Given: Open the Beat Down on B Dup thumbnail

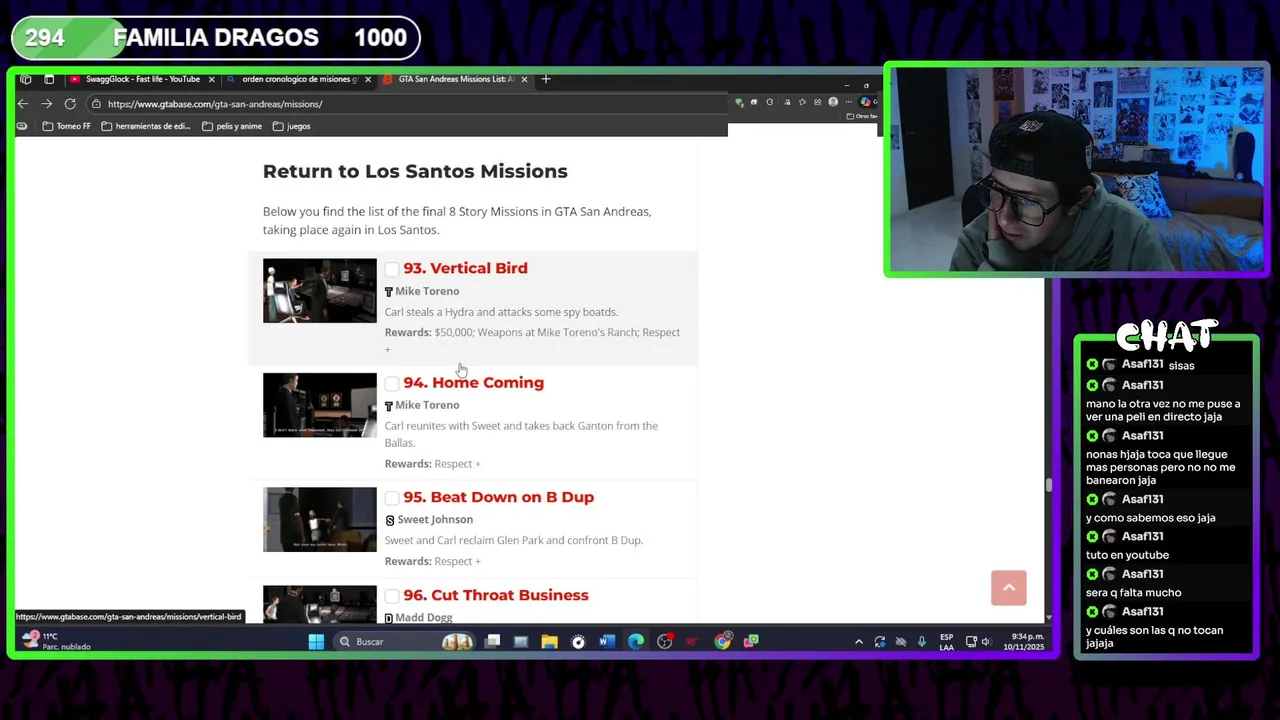Looking at the screenshot, I should [320, 519].
